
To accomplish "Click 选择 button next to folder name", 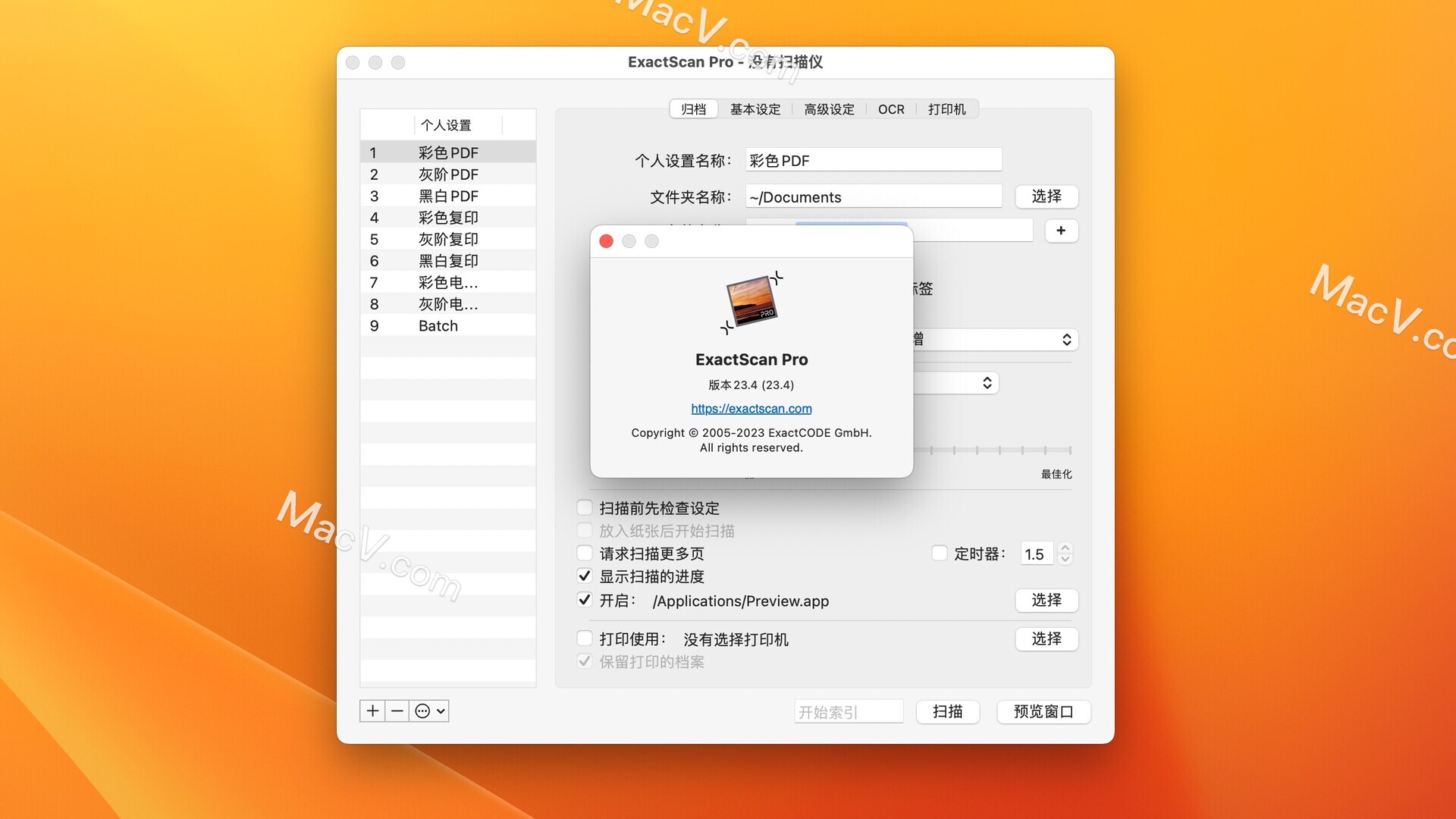I will coord(1046,196).
